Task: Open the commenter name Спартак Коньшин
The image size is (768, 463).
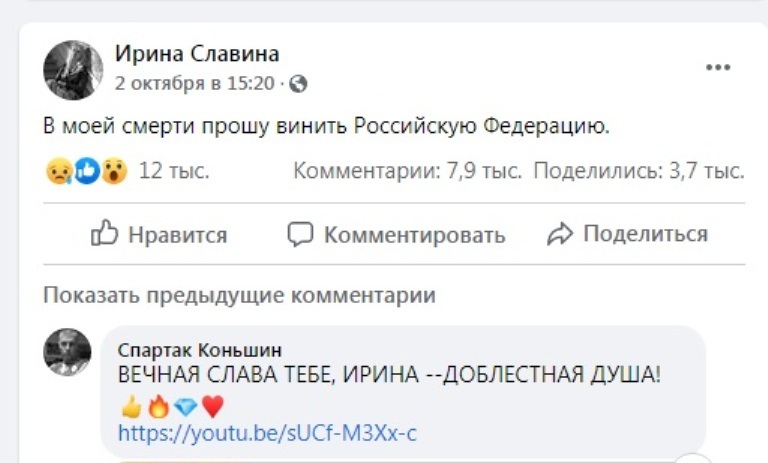Action: click(x=199, y=350)
